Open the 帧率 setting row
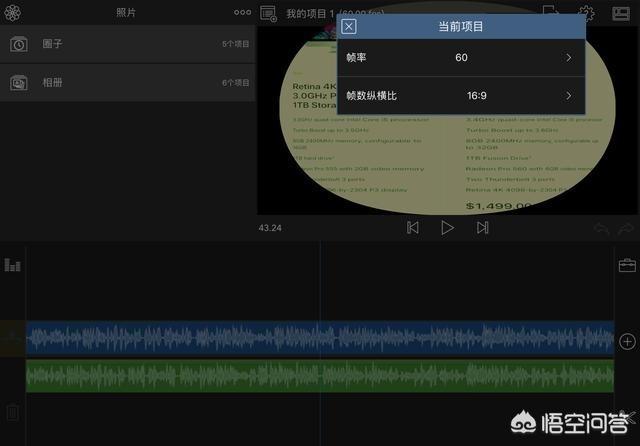 tap(461, 58)
